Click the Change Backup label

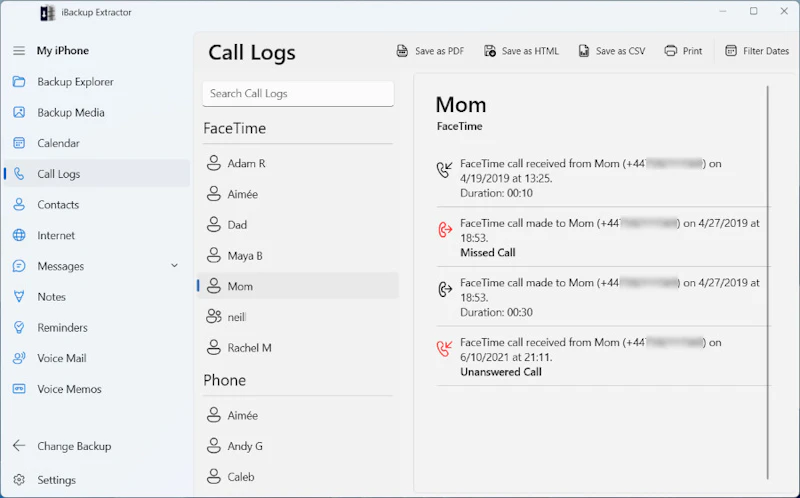pyautogui.click(x=74, y=446)
